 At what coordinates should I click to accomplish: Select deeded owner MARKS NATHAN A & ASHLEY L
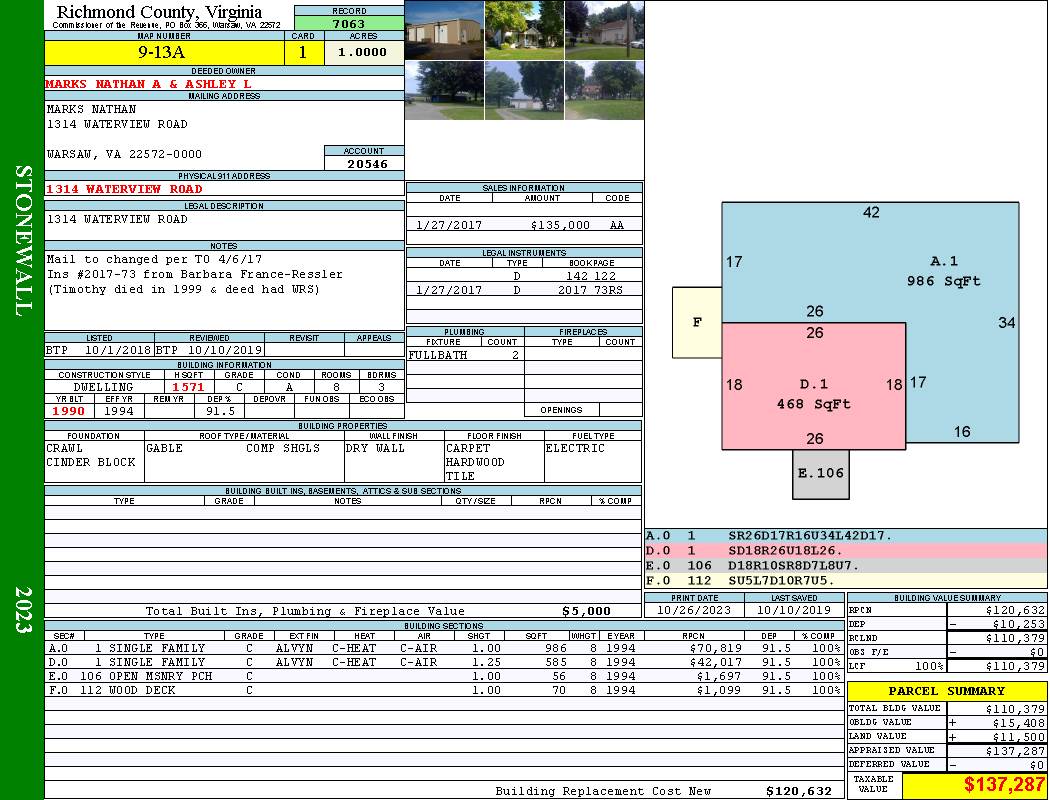[x=149, y=84]
